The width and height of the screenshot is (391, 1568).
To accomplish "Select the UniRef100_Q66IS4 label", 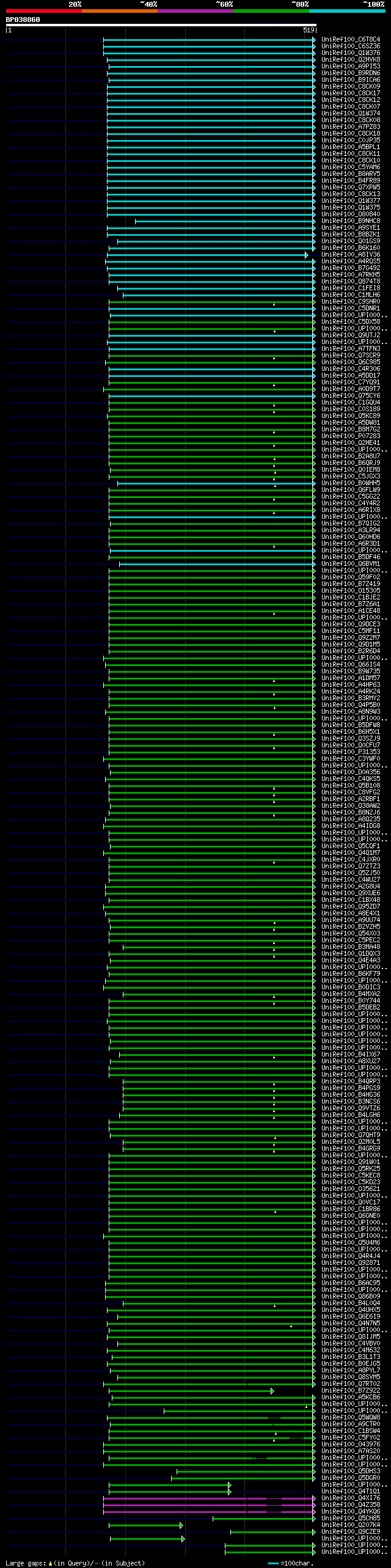I will [351, 665].
